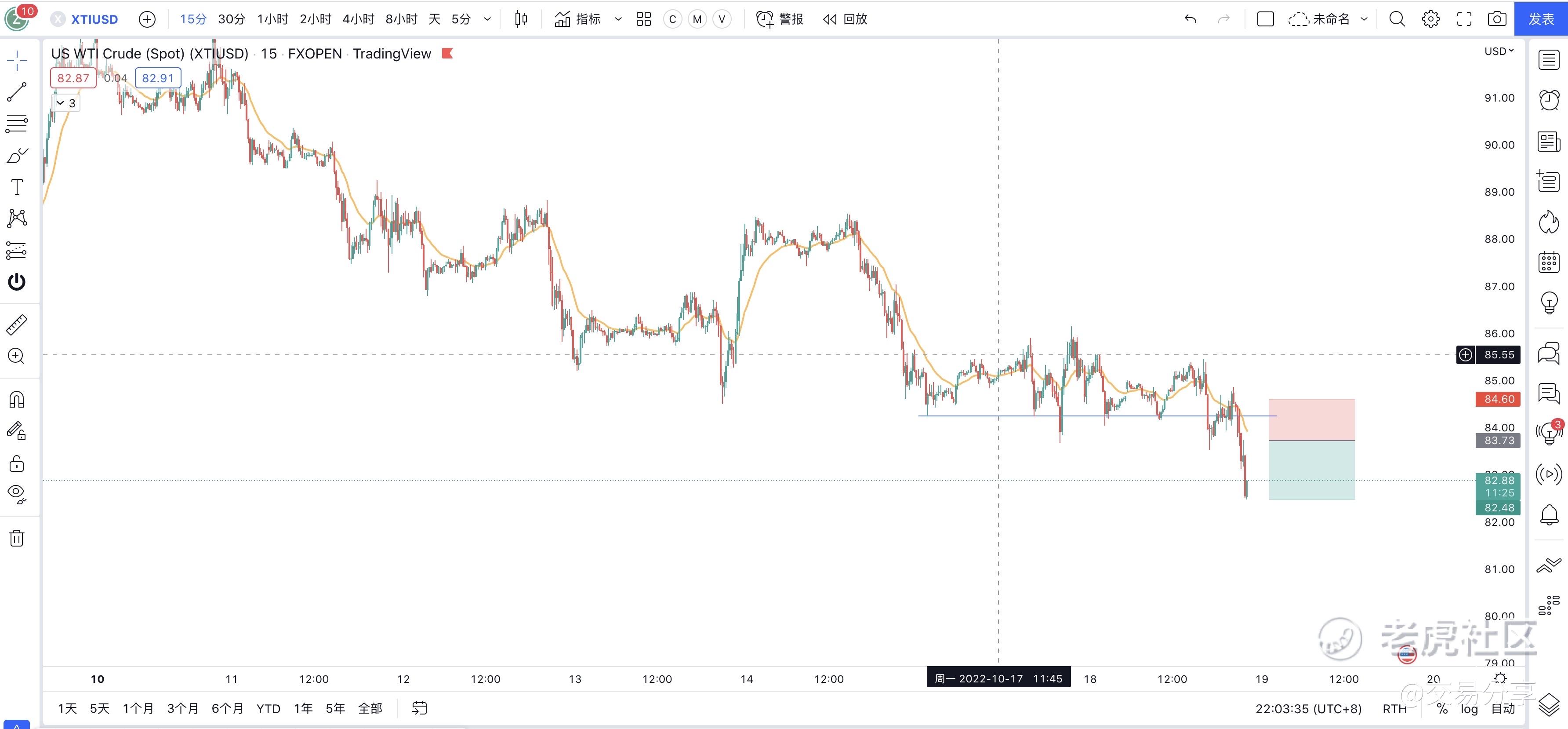Open the USD currency dropdown
This screenshot has height=729, width=1568.
click(1499, 52)
